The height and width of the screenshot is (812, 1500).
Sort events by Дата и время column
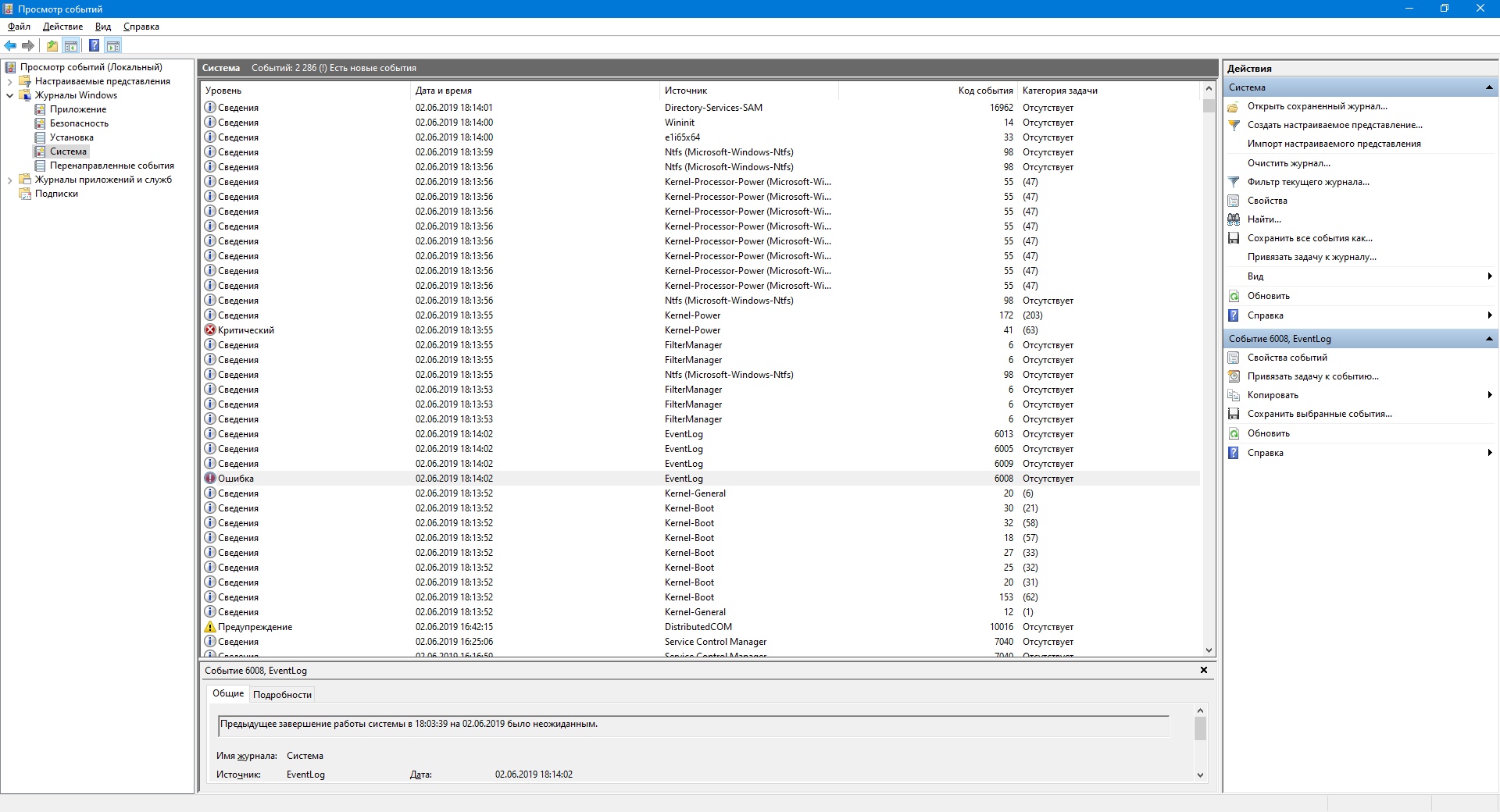click(535, 91)
